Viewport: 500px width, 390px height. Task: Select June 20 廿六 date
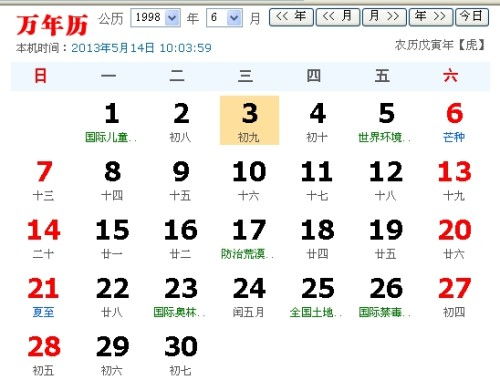pos(455,238)
